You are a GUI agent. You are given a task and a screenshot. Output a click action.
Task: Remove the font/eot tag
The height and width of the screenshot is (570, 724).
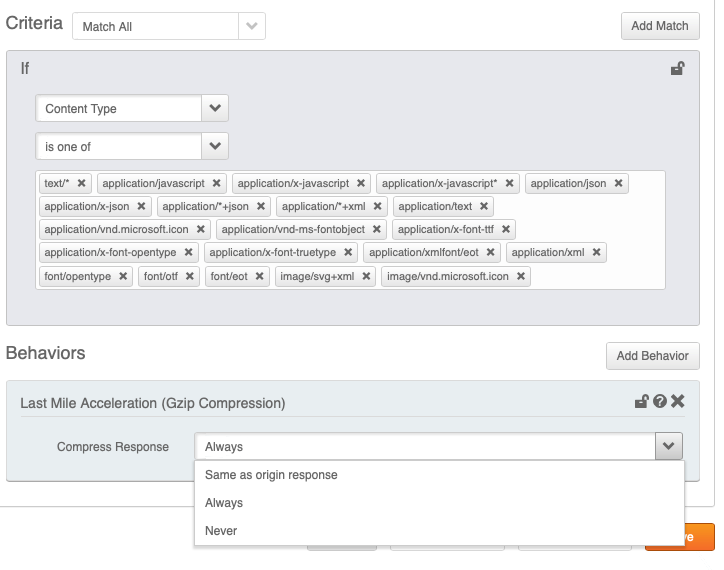(260, 276)
